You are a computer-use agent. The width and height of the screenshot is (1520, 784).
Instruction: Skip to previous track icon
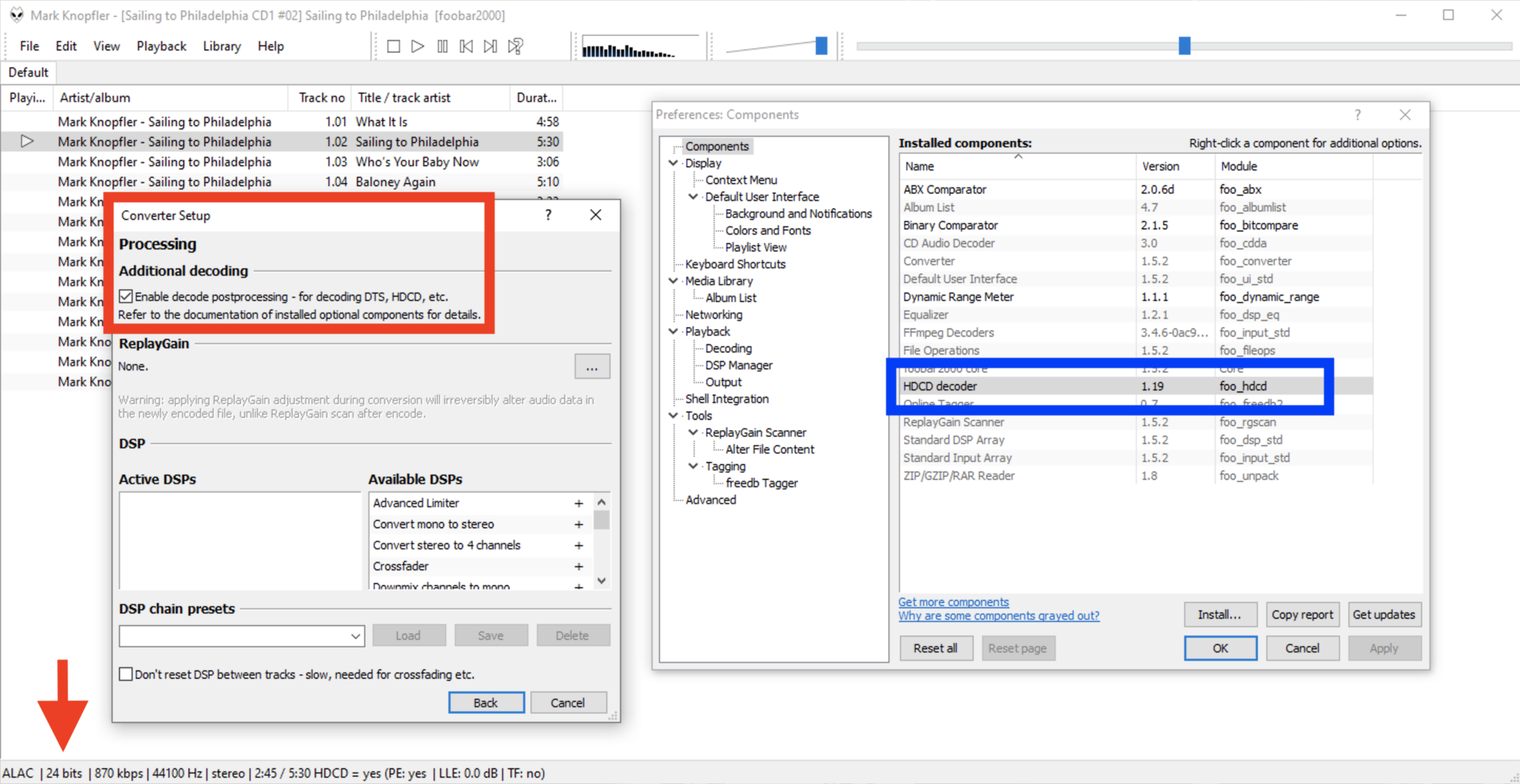[466, 47]
